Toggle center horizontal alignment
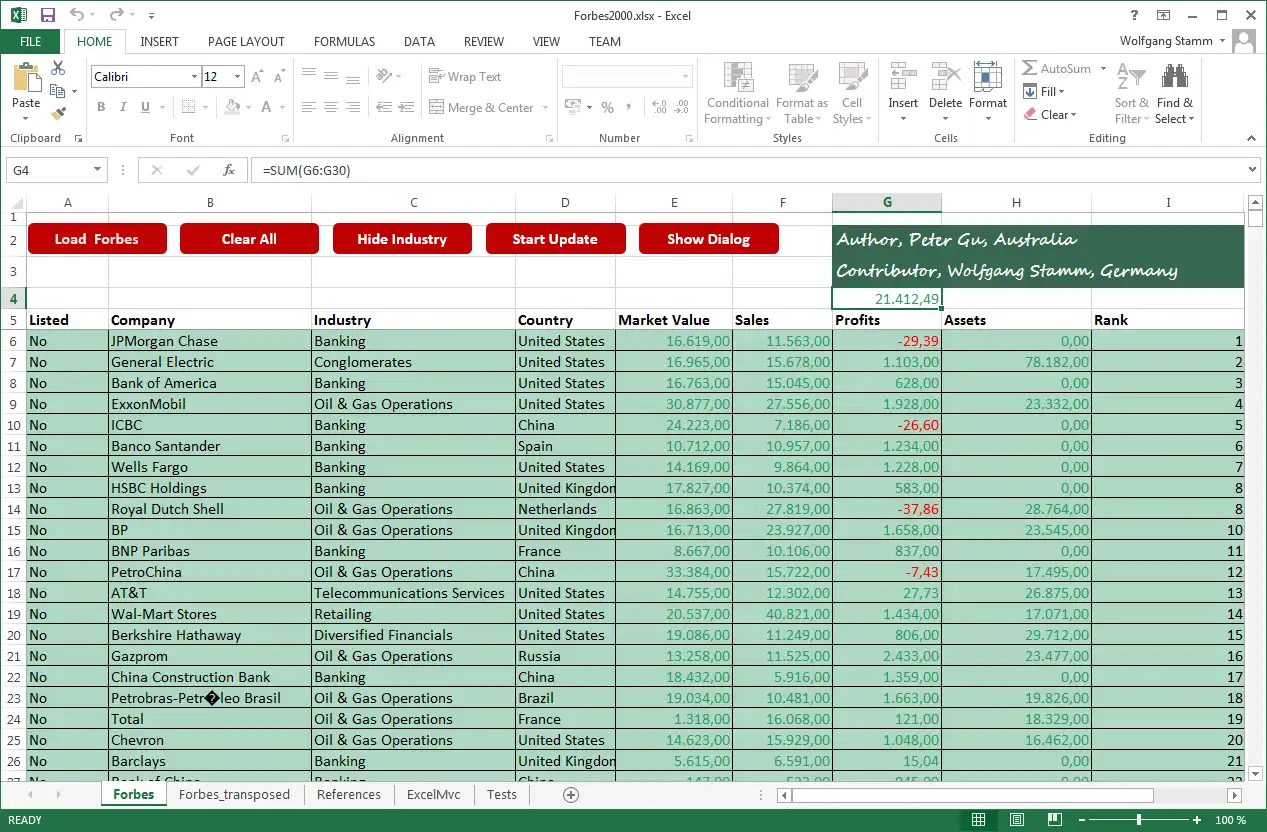The height and width of the screenshot is (832, 1267). coord(330,107)
